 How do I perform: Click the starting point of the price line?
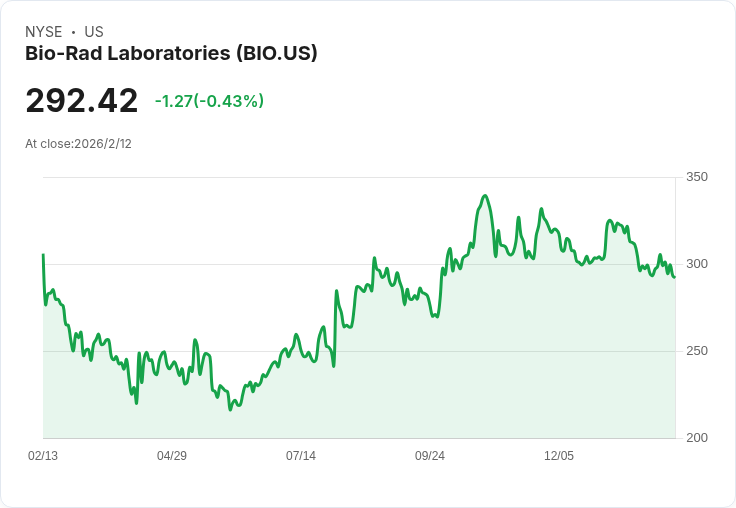point(44,254)
